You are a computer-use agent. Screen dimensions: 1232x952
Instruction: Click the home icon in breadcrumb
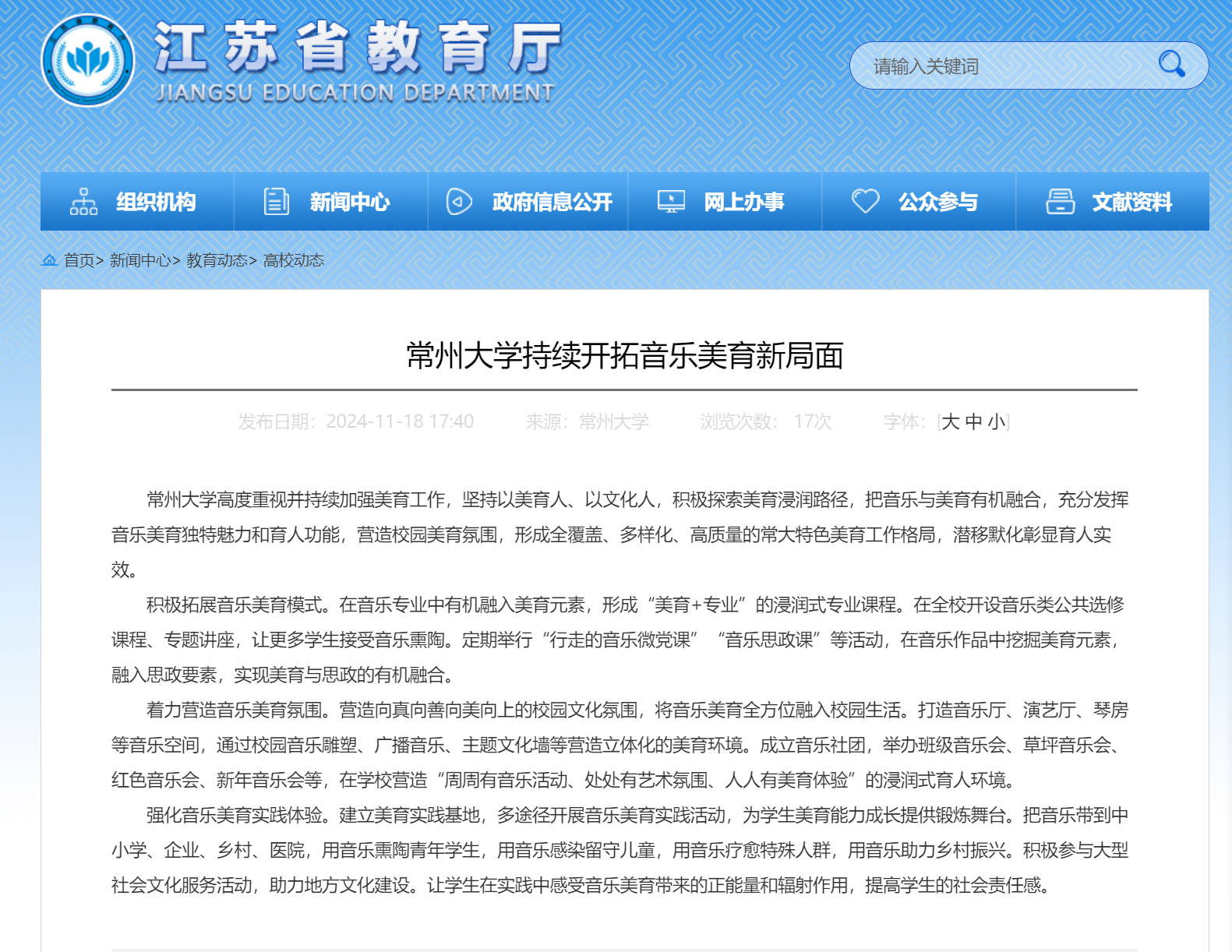click(x=50, y=260)
